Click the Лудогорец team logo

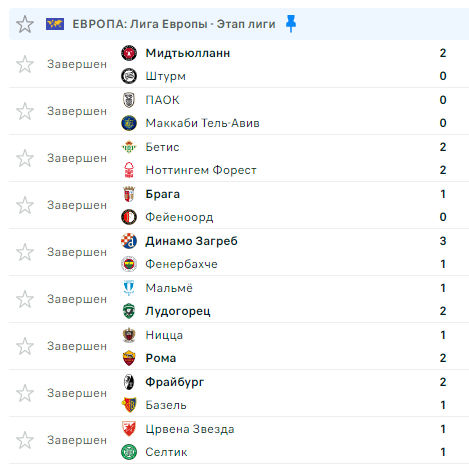point(129,311)
